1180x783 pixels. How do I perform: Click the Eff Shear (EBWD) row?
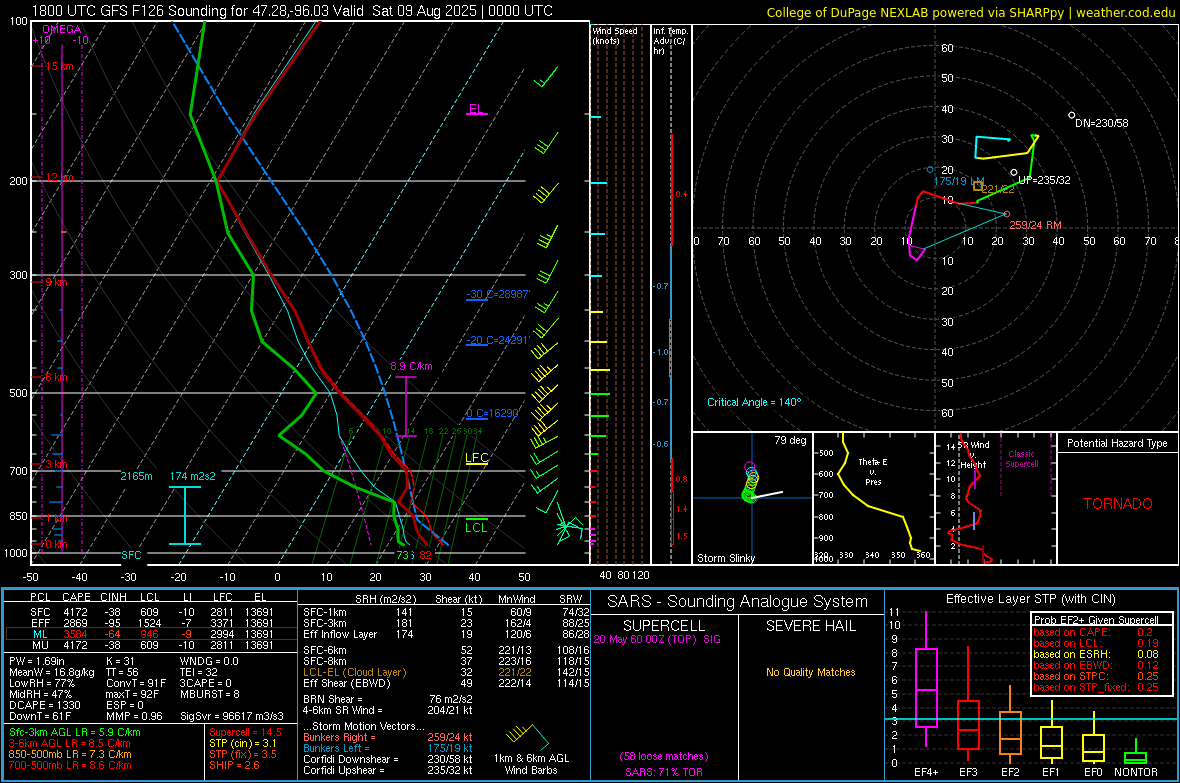click(x=446, y=684)
